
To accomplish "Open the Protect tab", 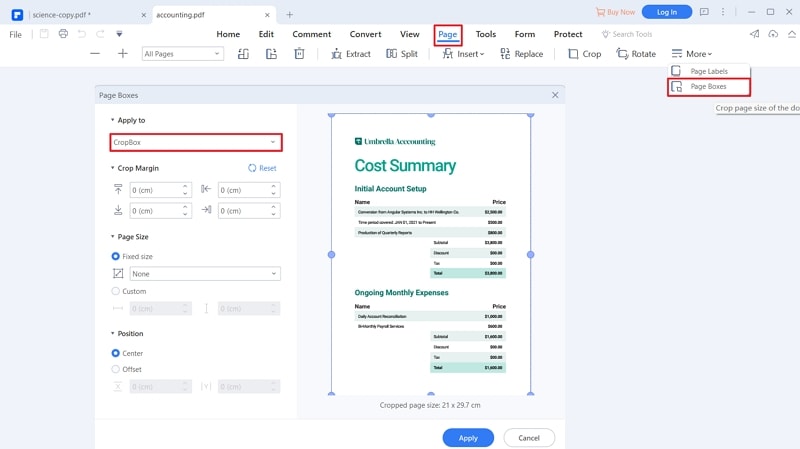I will pyautogui.click(x=568, y=34).
